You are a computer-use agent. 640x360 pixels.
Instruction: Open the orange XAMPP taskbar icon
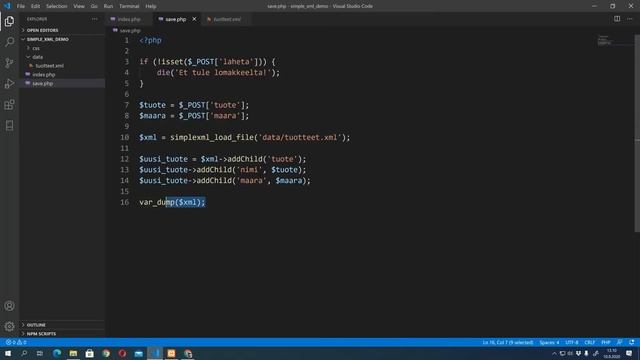coord(171,353)
